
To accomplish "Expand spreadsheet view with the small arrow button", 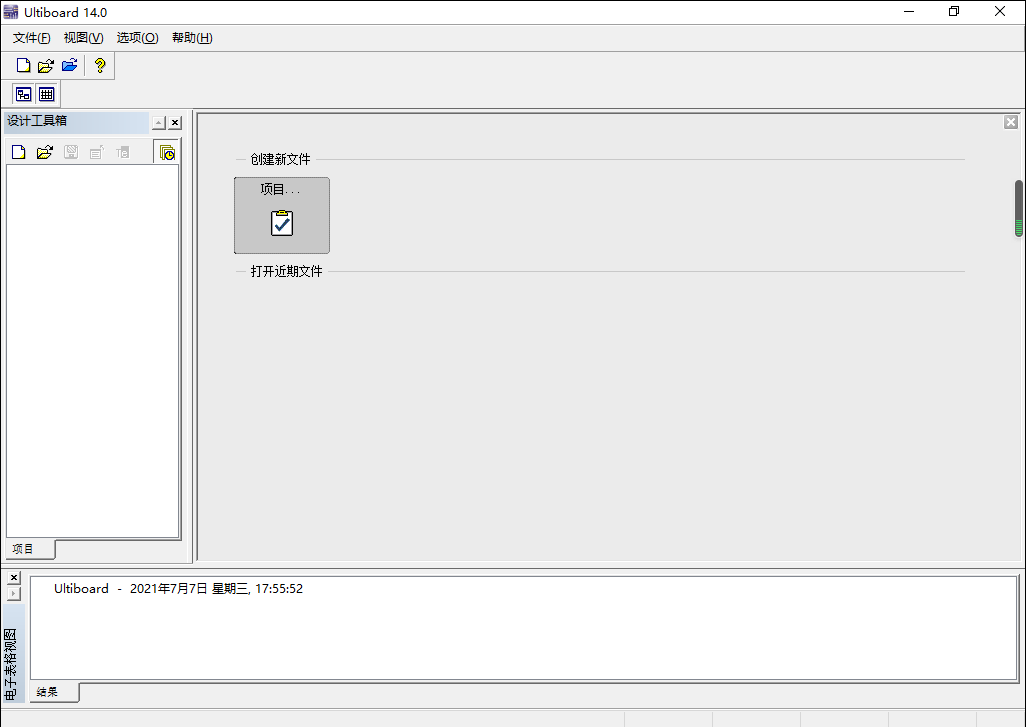I will tap(14, 594).
